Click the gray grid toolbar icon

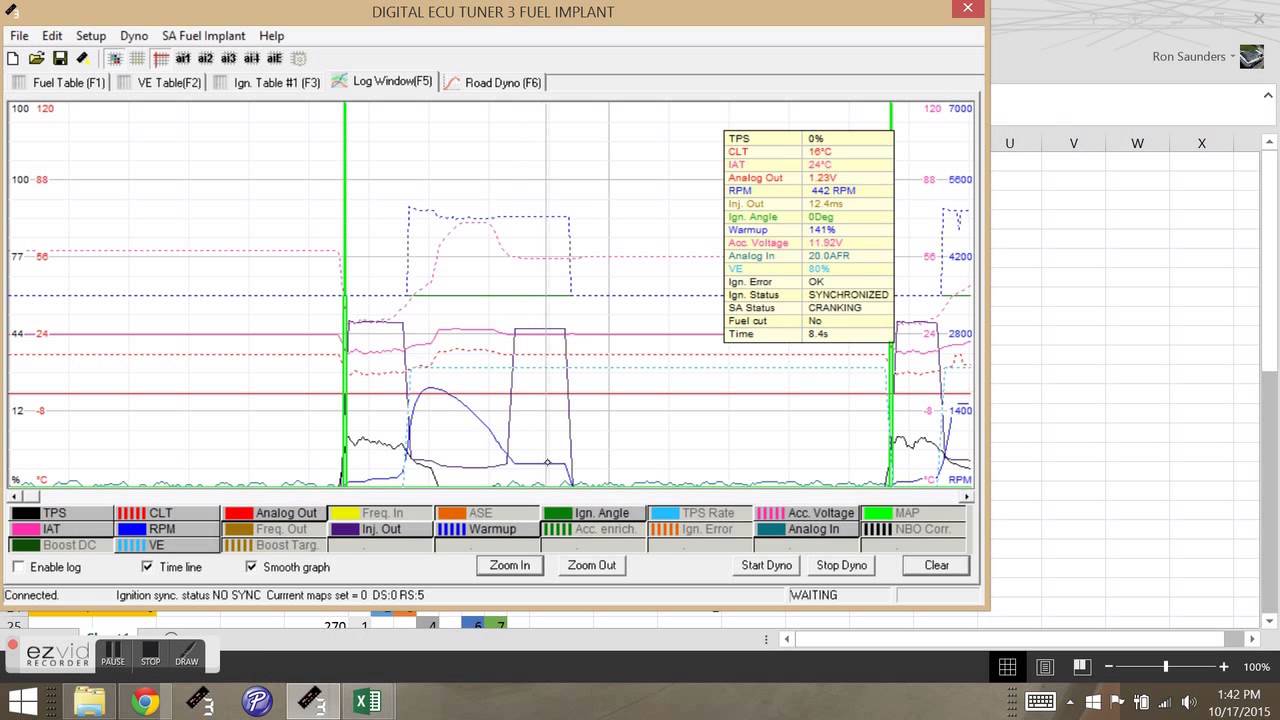click(137, 59)
